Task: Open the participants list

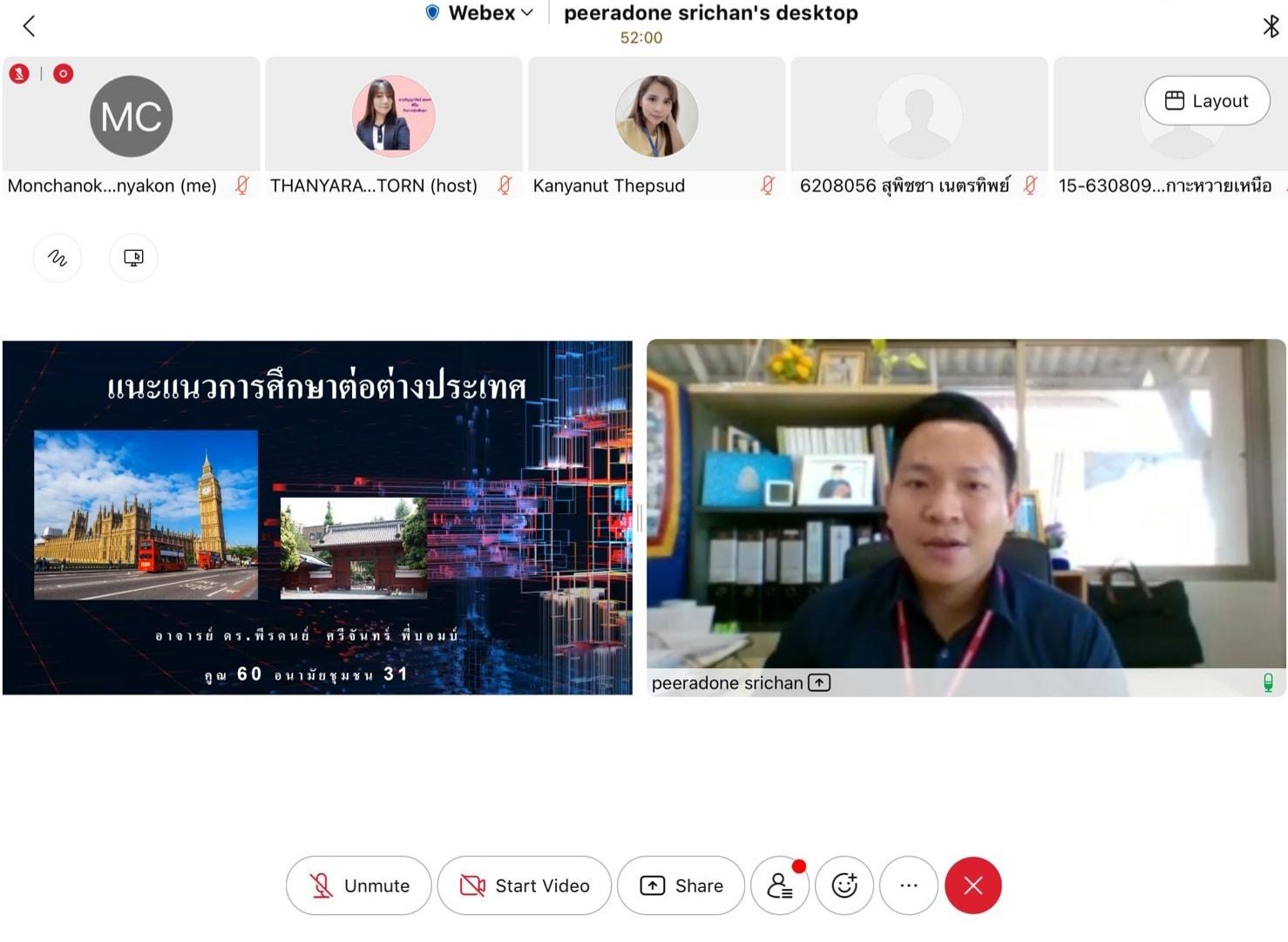Action: [x=780, y=885]
